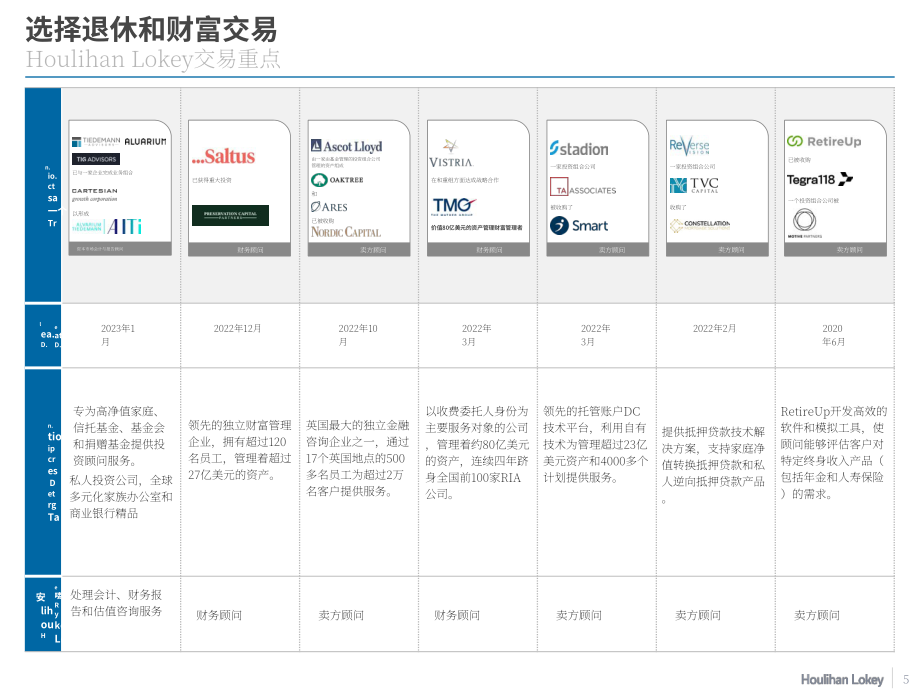This screenshot has width=920, height=690.
Task: Click the description starting 英国最大的独立金融
Action: (357, 458)
